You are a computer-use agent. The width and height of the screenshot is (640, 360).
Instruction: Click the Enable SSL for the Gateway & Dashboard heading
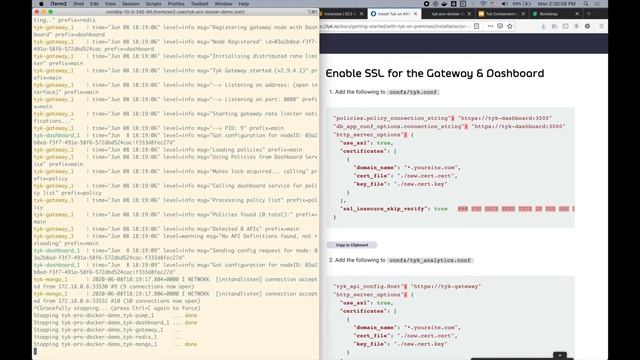[x=435, y=73]
